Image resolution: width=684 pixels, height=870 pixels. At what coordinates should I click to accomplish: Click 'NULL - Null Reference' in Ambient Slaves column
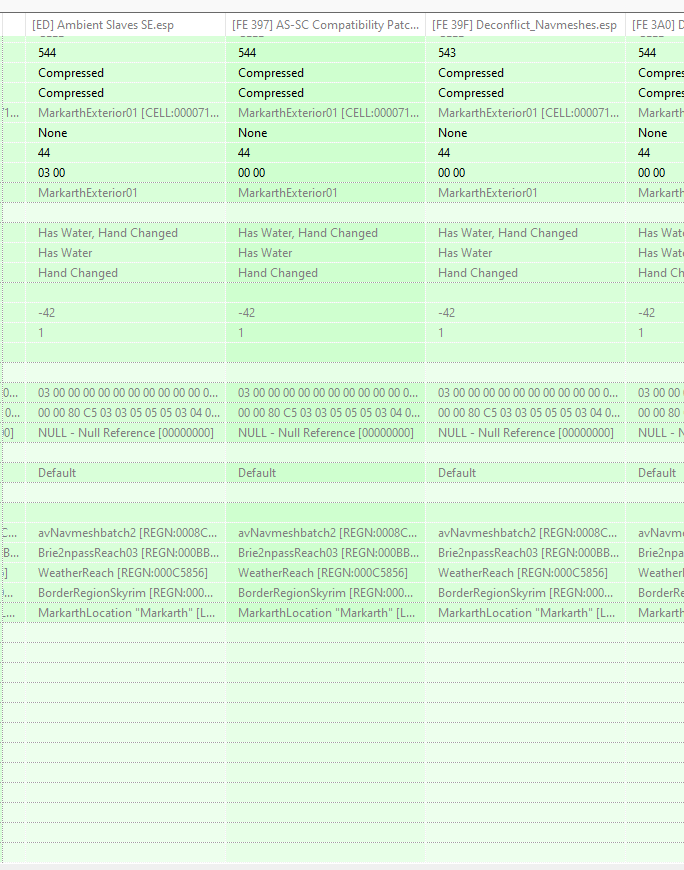tap(126, 433)
